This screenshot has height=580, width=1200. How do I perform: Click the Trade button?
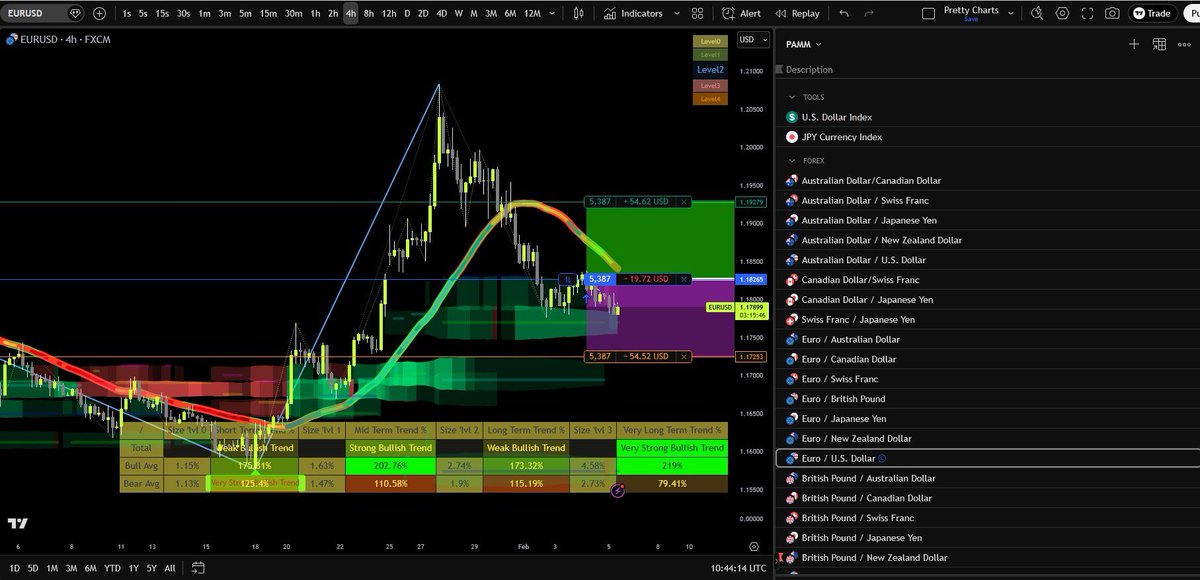[1151, 13]
